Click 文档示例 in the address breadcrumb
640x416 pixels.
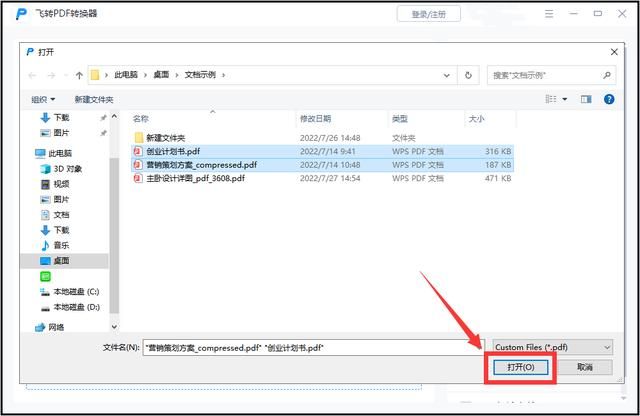coord(200,75)
